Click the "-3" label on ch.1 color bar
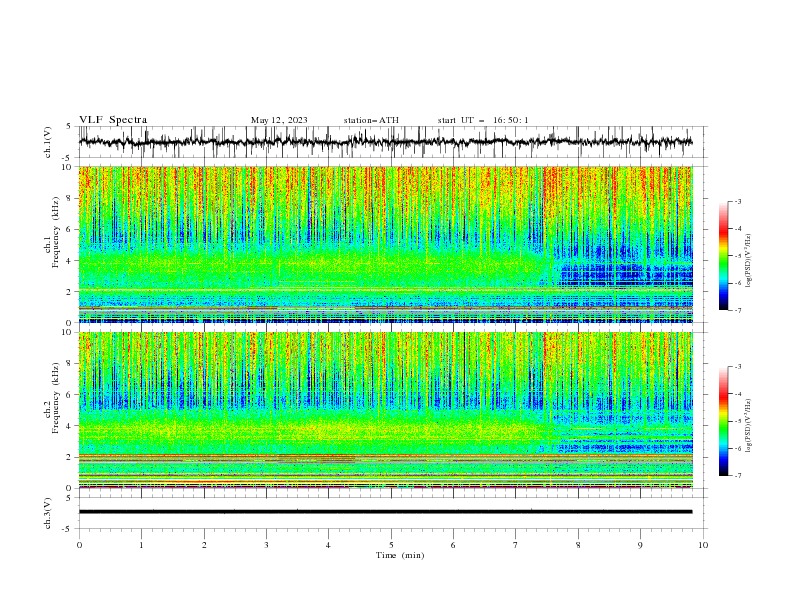 (737, 201)
